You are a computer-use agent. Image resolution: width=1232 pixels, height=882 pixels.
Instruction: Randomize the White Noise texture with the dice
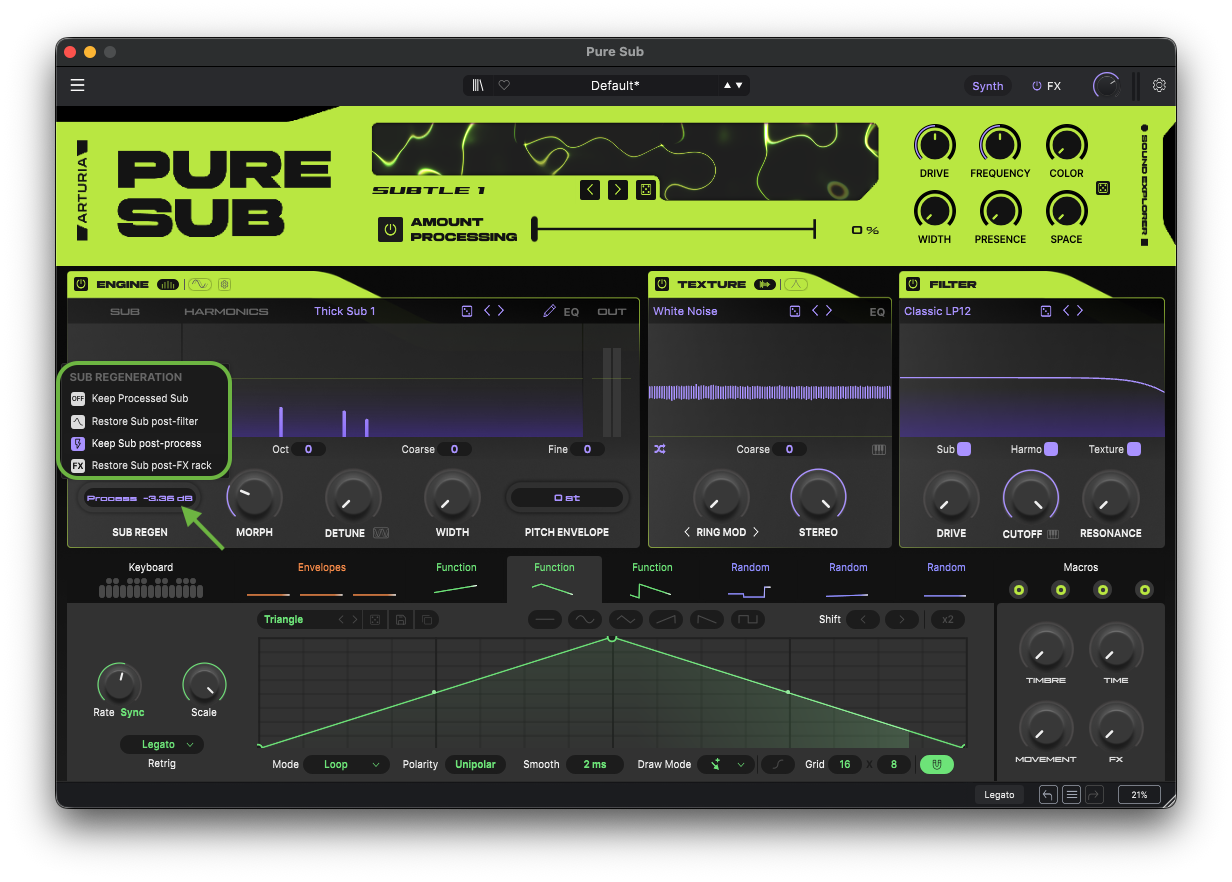tap(795, 311)
